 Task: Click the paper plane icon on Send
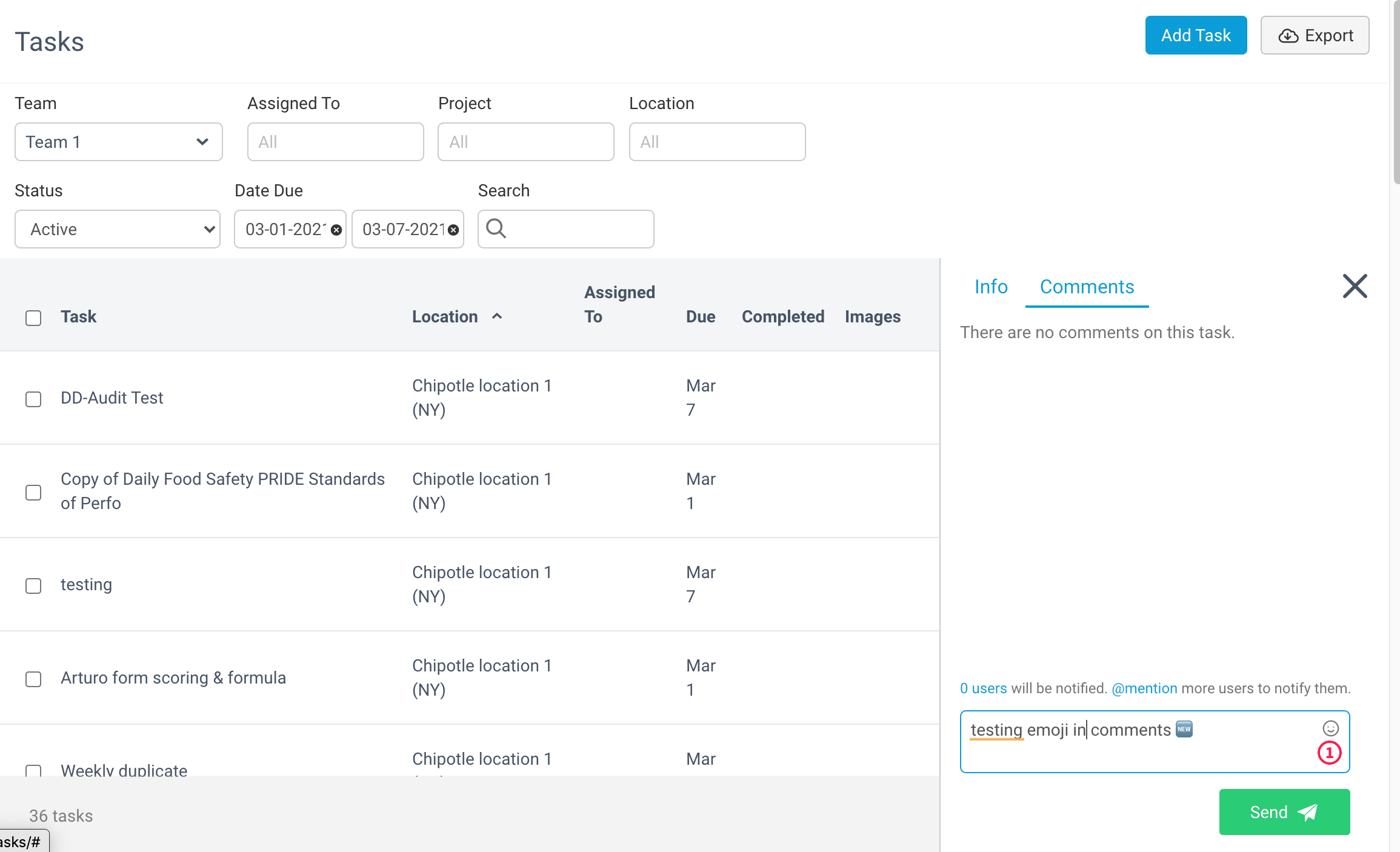(x=1308, y=812)
